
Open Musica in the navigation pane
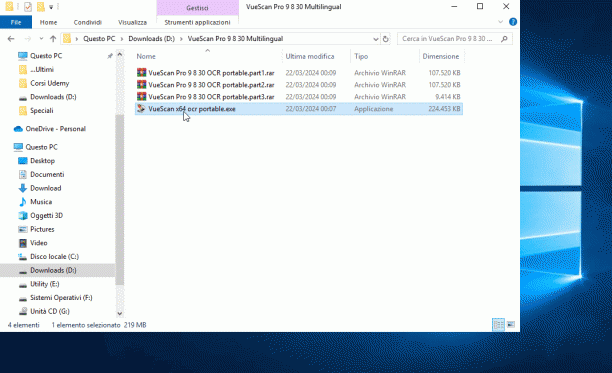[x=41, y=202]
